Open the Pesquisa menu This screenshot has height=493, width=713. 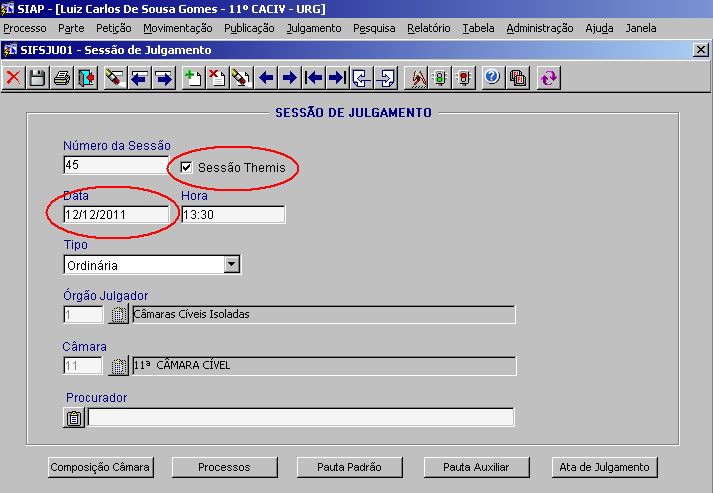374,28
